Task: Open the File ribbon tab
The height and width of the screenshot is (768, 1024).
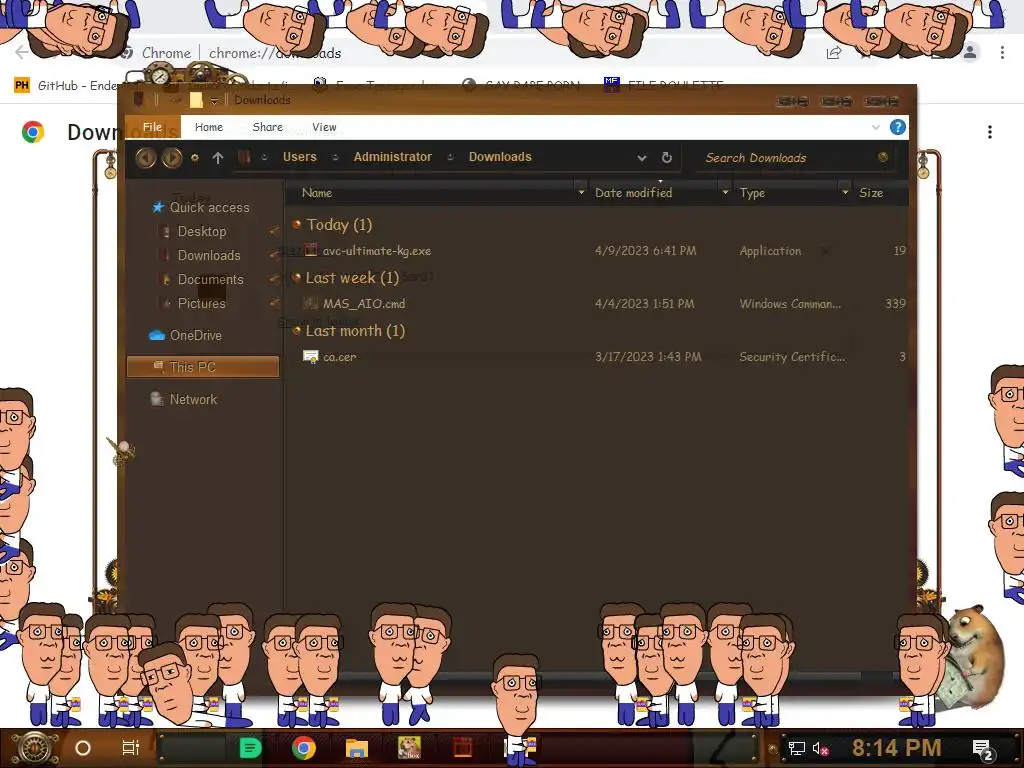Action: click(x=152, y=127)
